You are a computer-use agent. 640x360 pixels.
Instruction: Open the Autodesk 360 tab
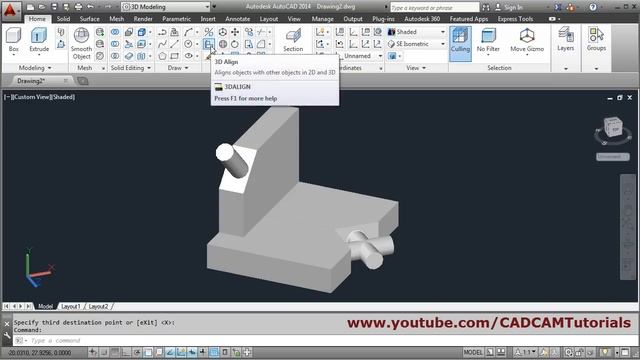coord(422,19)
